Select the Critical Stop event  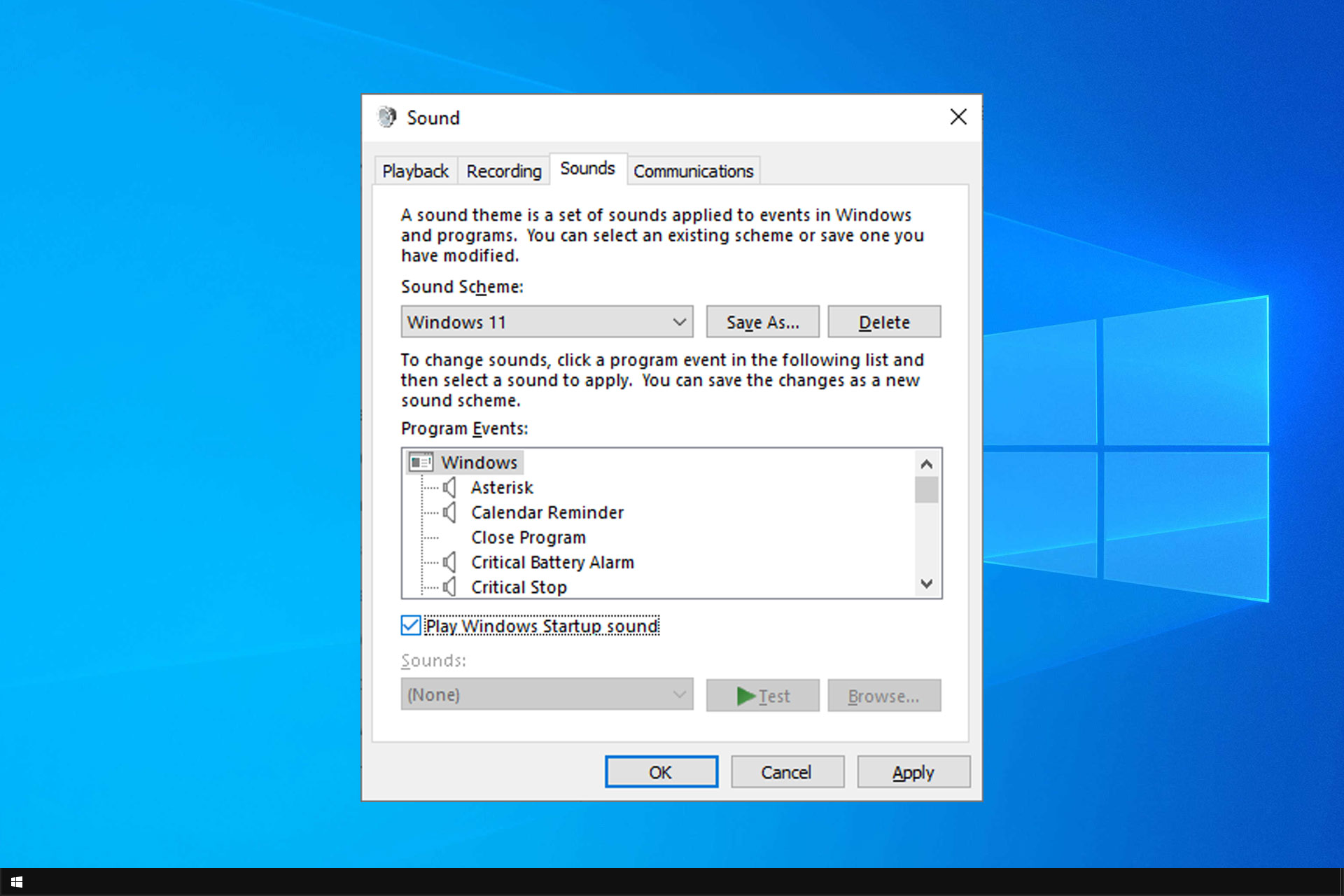point(519,587)
